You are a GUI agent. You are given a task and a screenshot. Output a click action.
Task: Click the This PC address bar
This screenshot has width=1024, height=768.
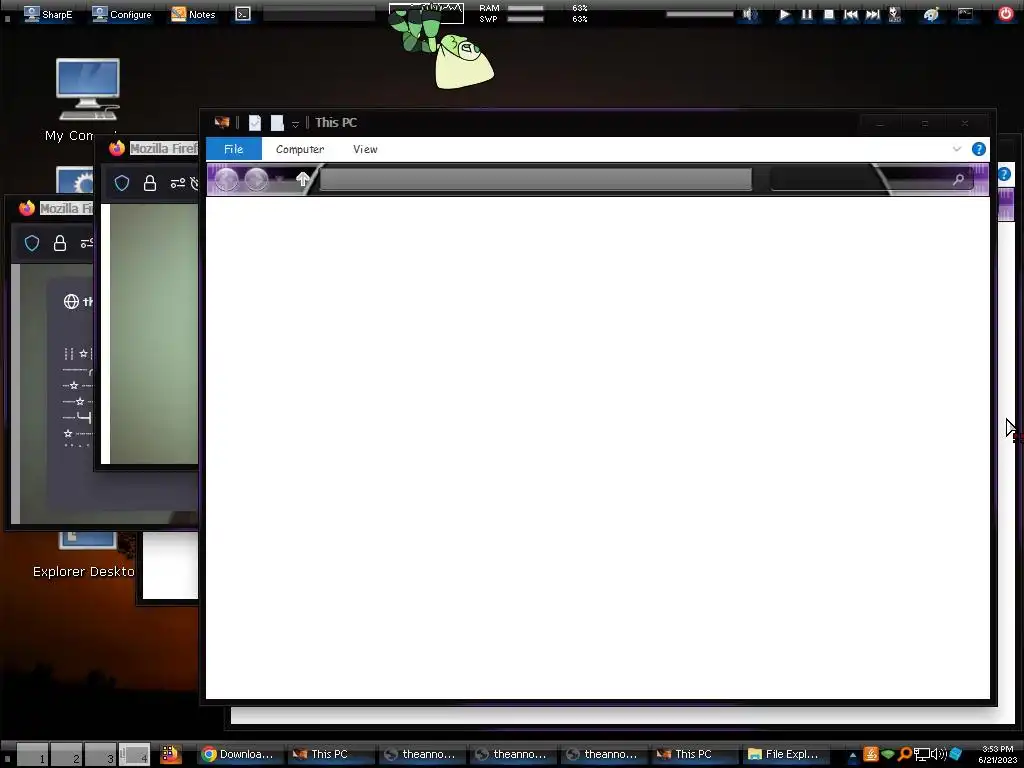536,179
